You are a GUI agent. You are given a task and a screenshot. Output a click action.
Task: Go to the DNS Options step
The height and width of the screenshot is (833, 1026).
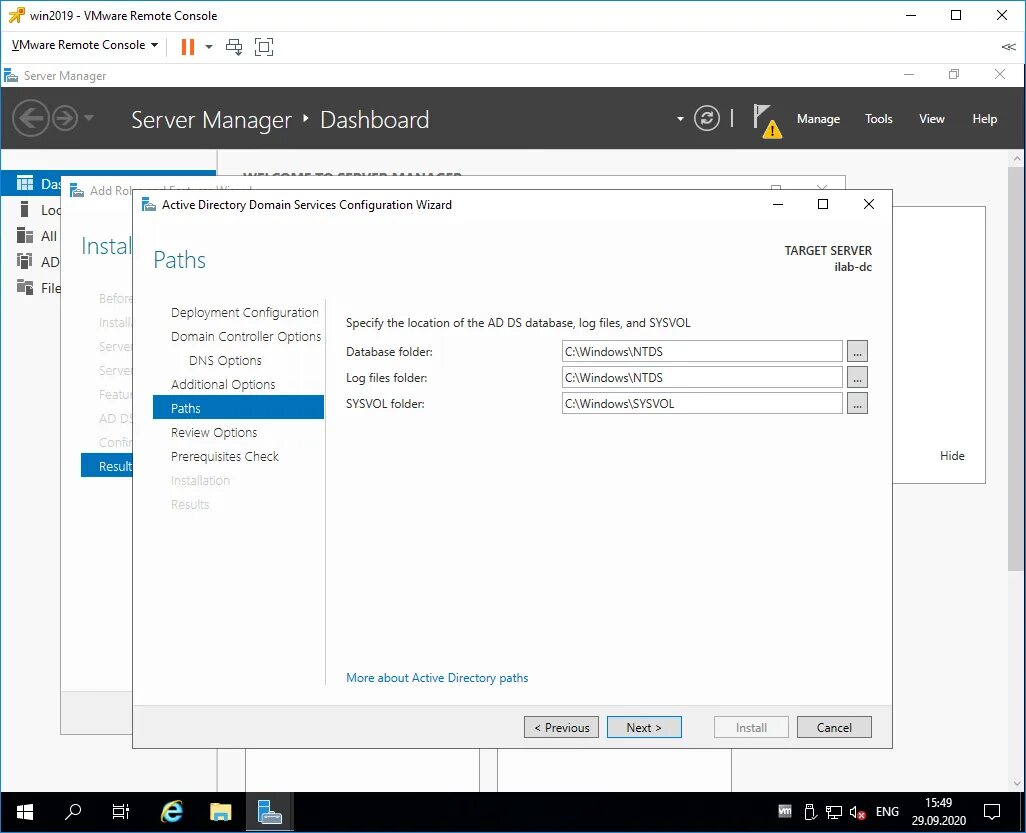[225, 361]
